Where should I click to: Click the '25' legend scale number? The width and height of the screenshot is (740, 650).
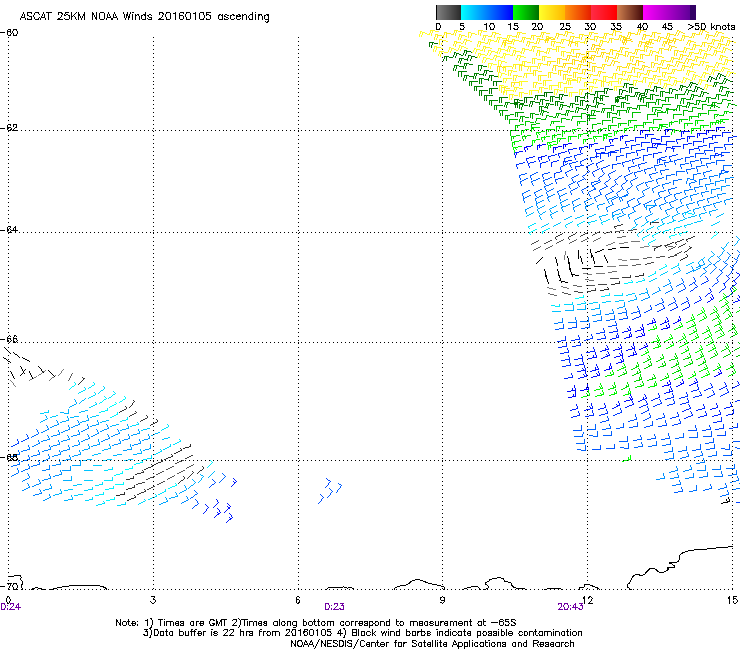565,27
